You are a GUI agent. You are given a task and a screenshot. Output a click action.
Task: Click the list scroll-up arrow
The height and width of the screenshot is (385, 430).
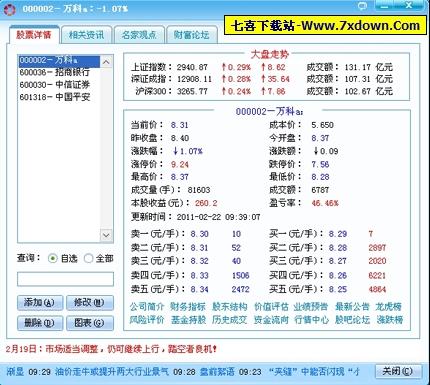(x=106, y=62)
